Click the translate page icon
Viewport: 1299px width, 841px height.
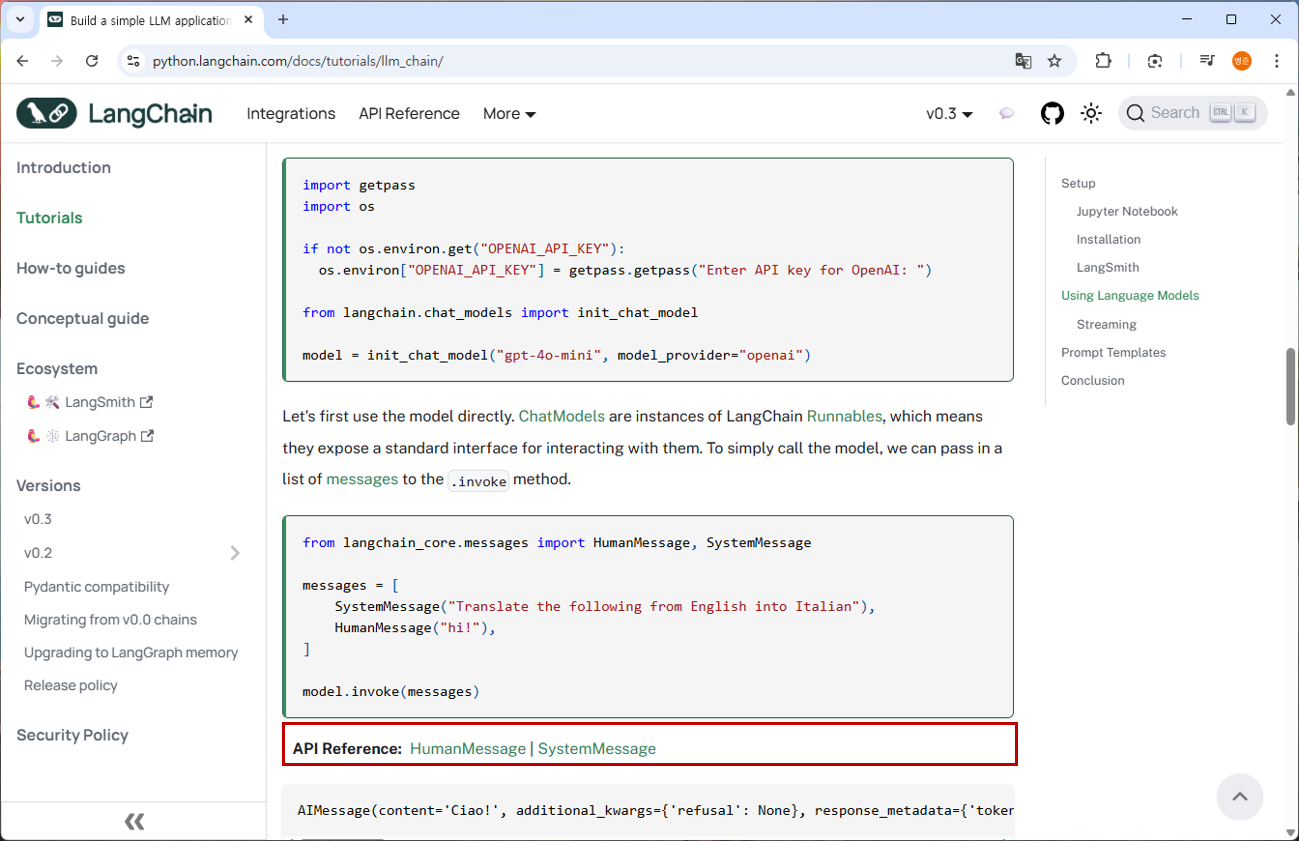pyautogui.click(x=1023, y=61)
